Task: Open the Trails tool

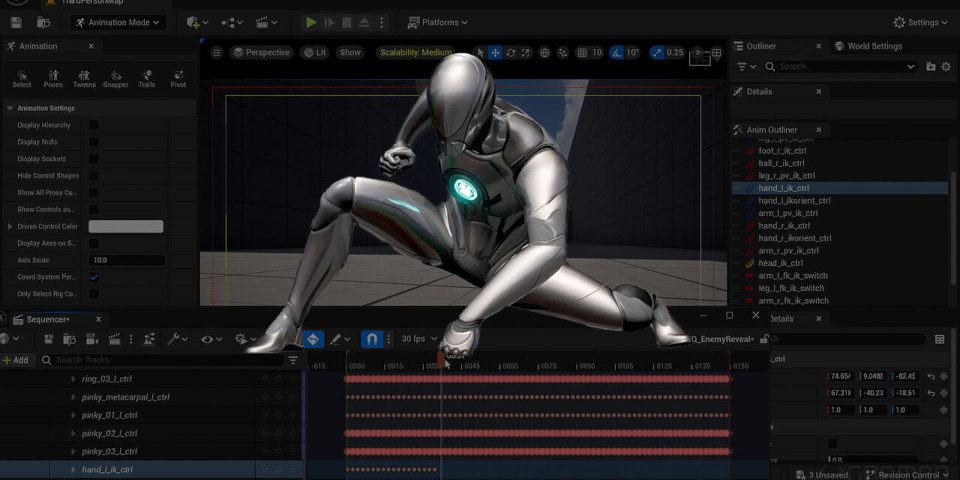Action: [x=147, y=78]
